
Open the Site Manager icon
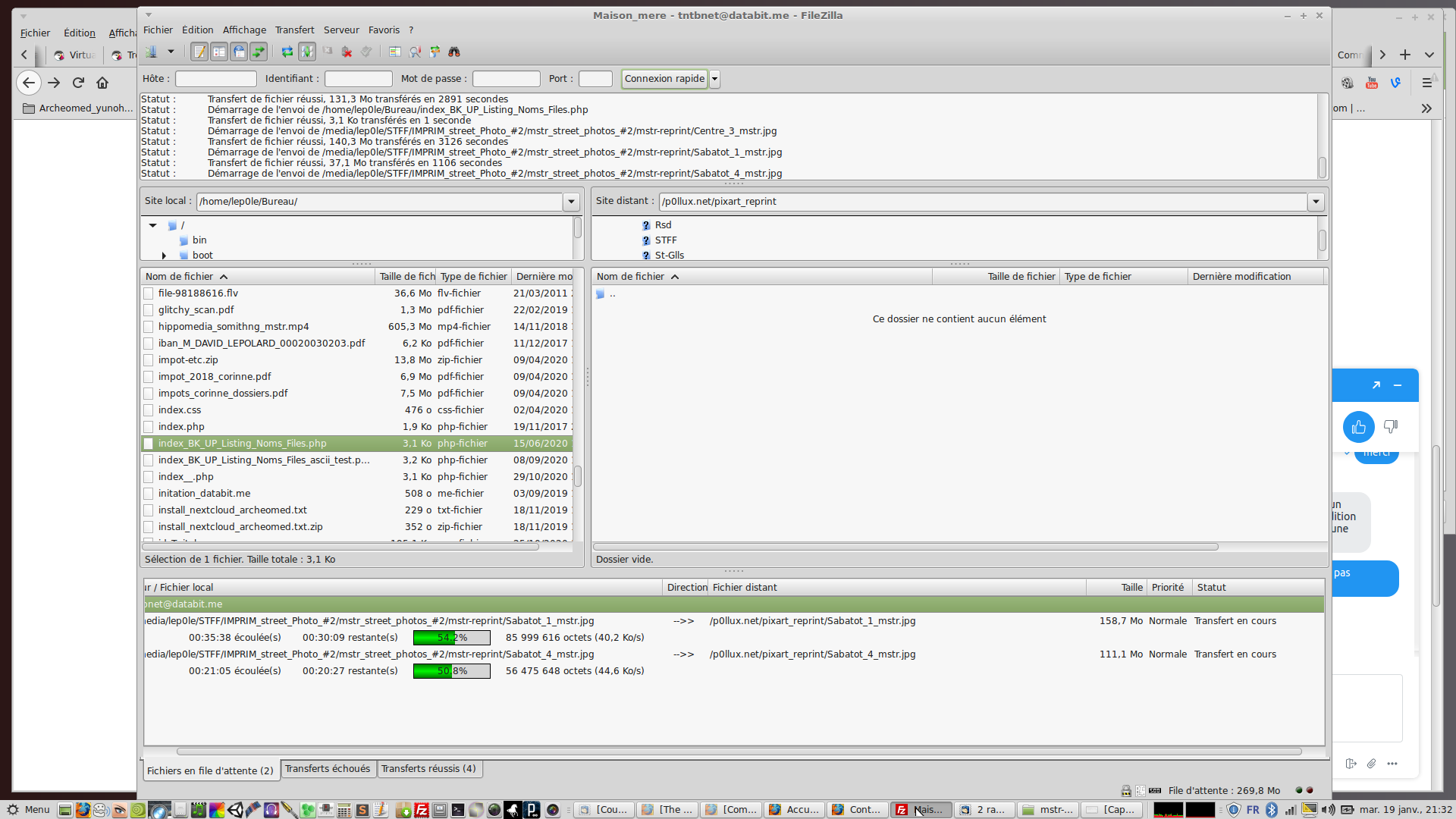pyautogui.click(x=152, y=52)
